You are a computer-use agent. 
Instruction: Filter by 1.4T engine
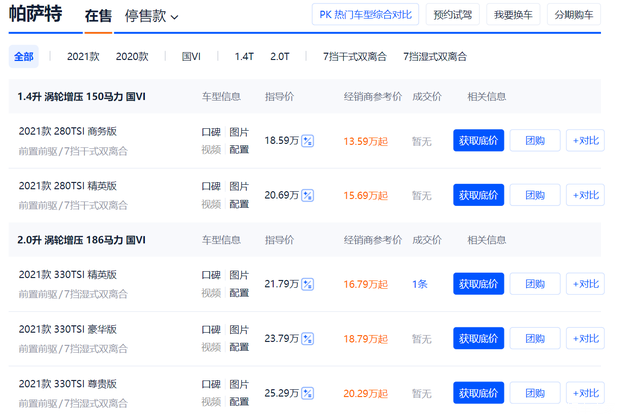[x=244, y=57]
